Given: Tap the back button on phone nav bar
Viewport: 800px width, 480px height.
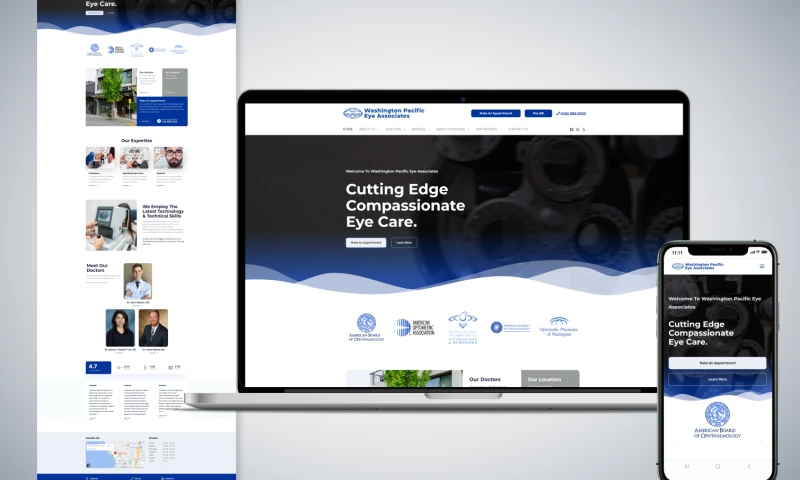Looking at the screenshot, I should point(748,466).
